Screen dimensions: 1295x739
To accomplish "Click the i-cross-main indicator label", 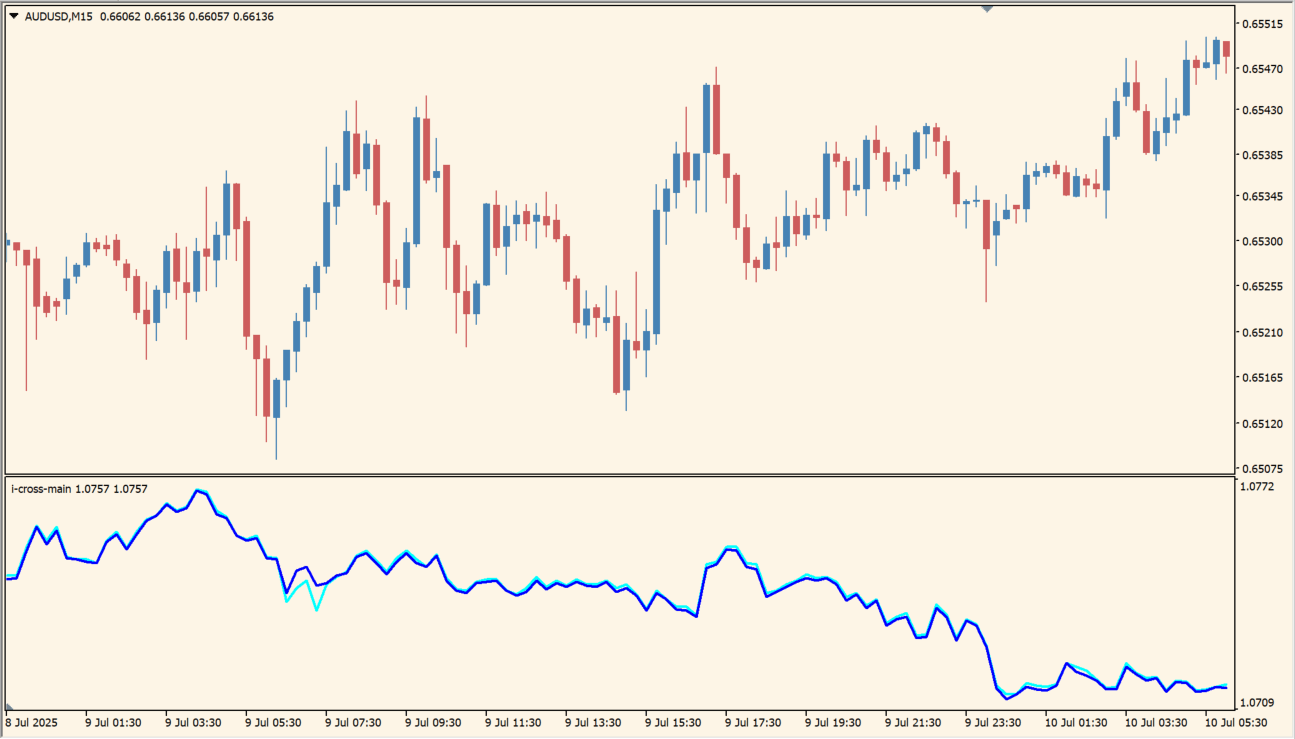I will tap(41, 489).
